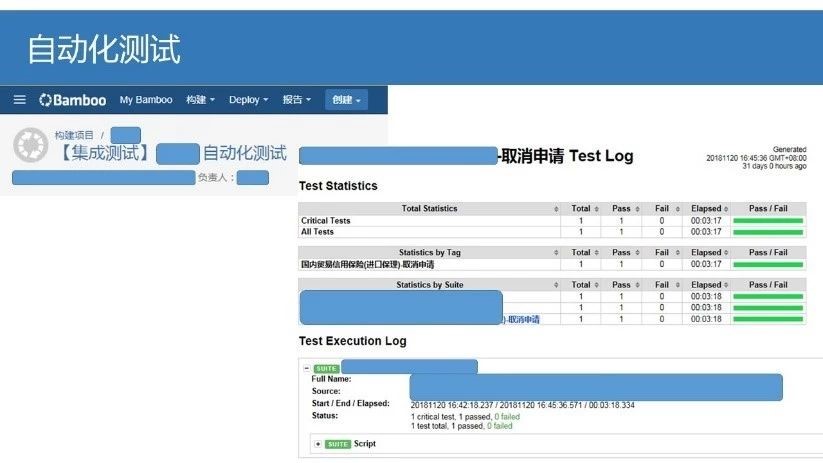Go to My Bamboo
Viewport: 823px width, 463px height.
146,100
